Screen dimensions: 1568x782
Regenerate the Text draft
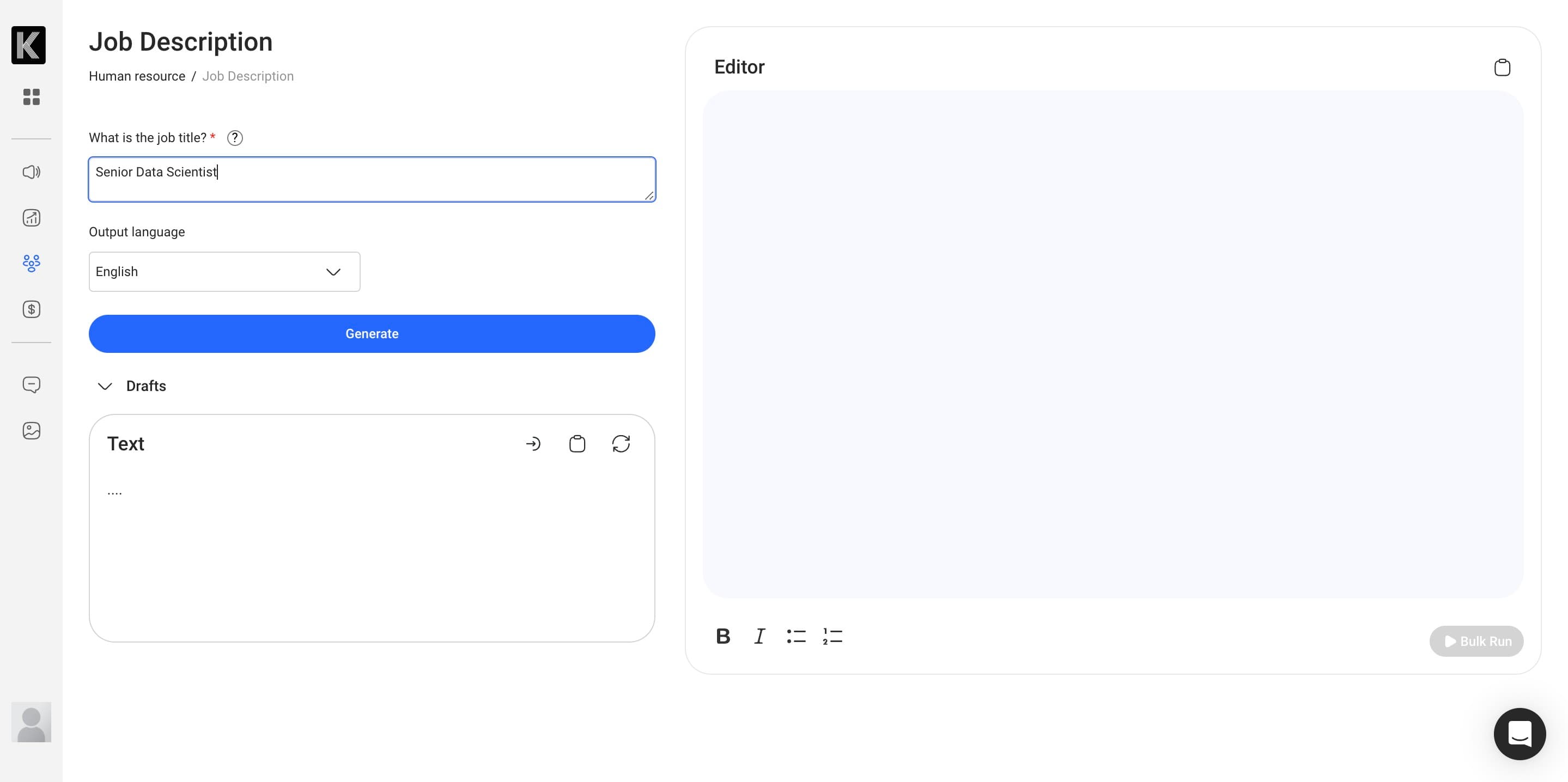621,444
